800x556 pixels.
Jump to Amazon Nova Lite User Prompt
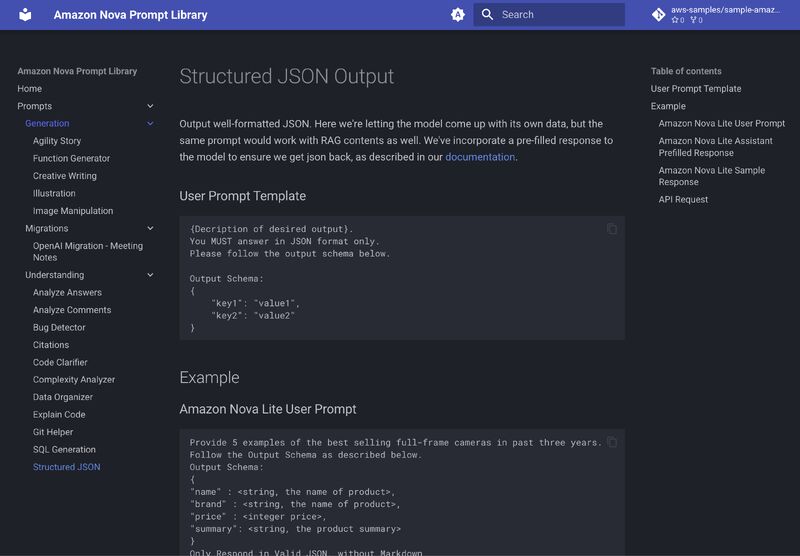click(x=721, y=123)
